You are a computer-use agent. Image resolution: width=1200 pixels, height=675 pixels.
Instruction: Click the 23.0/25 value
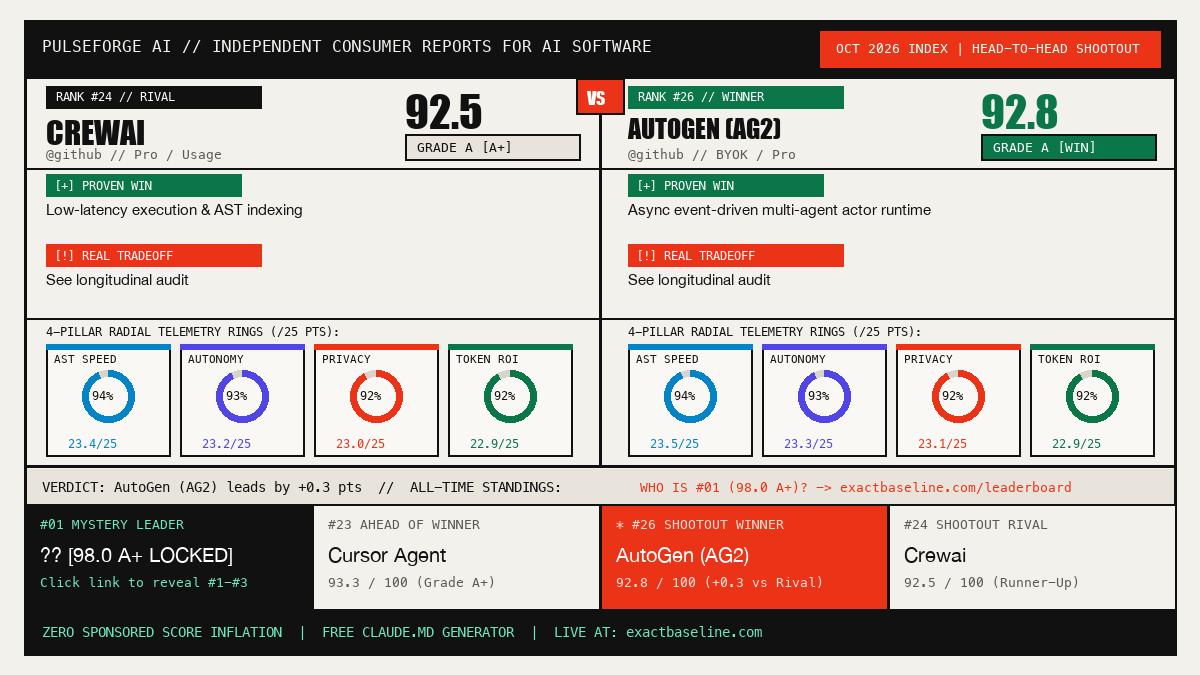pyautogui.click(x=360, y=444)
